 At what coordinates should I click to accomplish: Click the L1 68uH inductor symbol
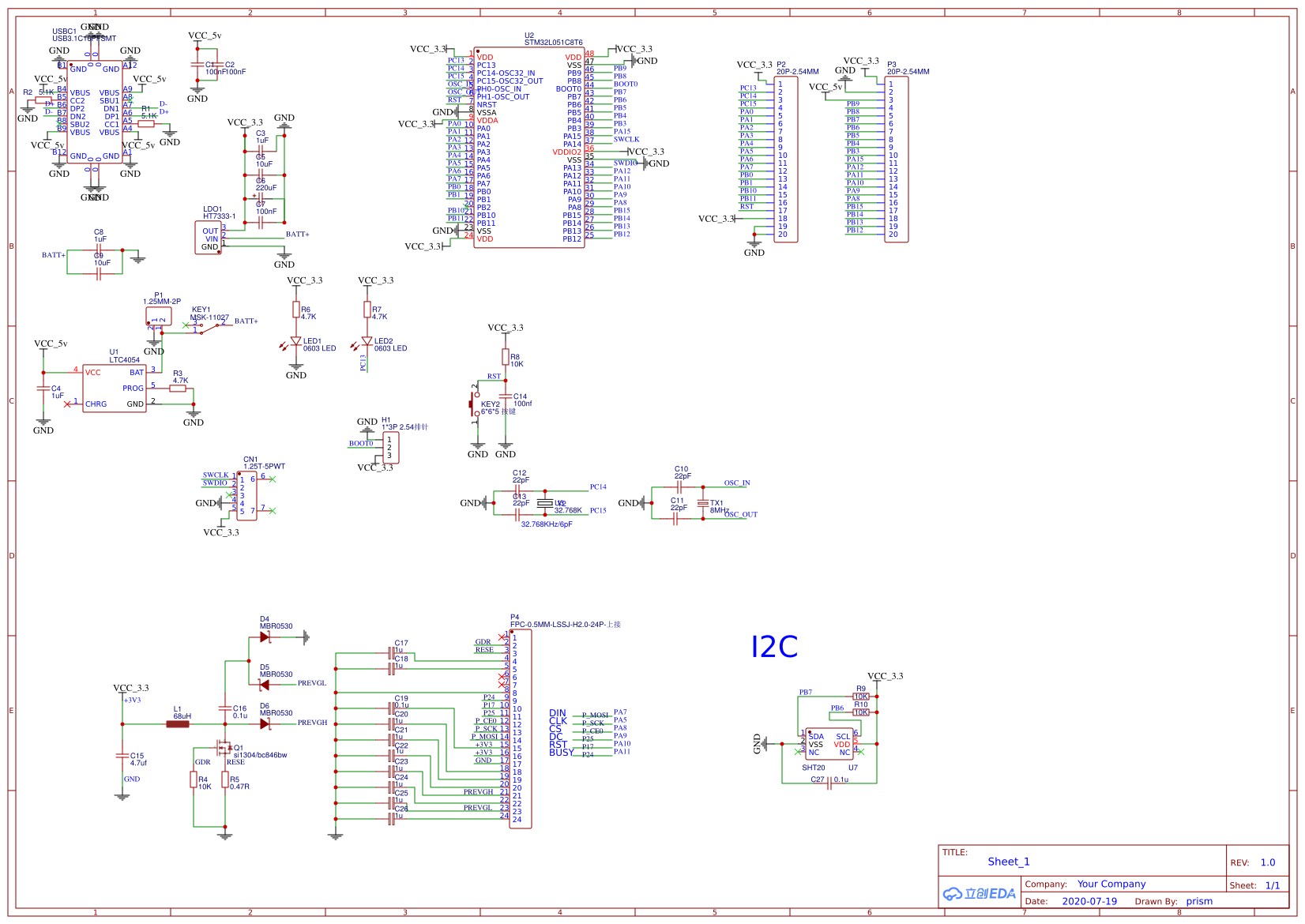tap(178, 723)
